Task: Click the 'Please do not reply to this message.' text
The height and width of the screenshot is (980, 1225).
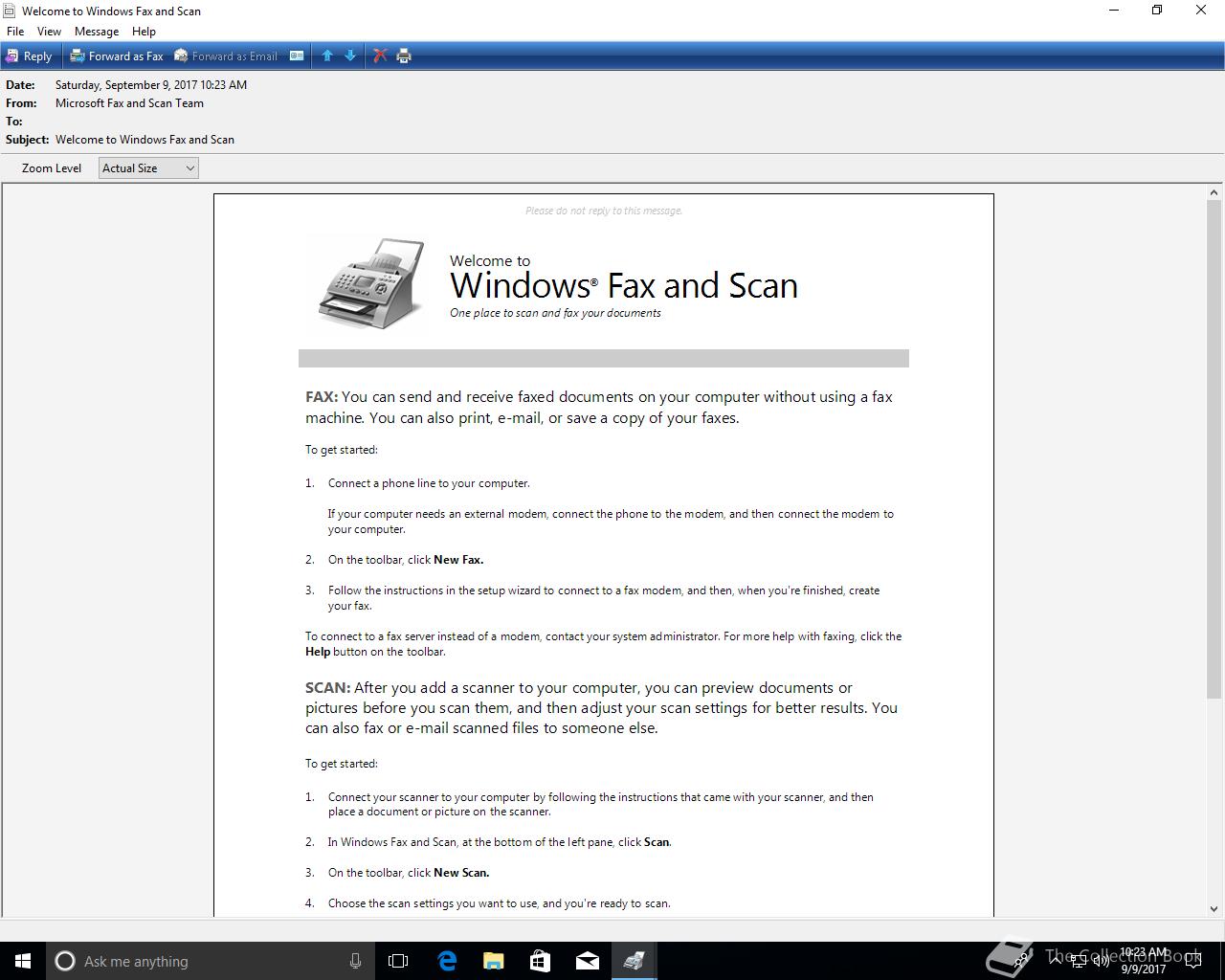Action: [604, 211]
